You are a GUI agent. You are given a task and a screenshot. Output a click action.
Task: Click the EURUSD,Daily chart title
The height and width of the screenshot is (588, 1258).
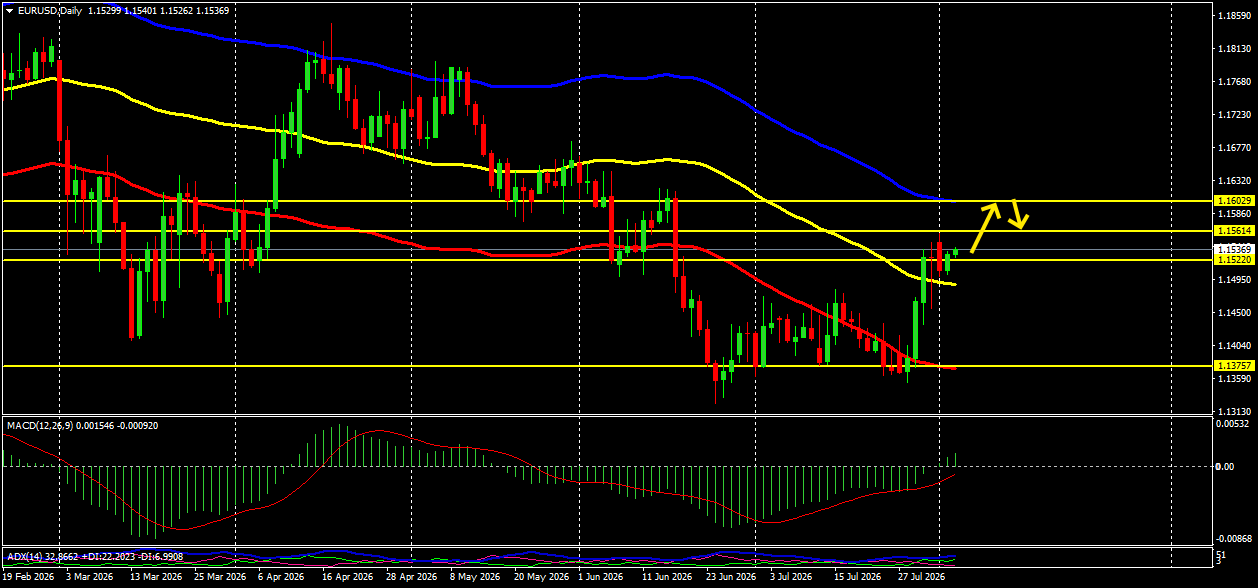click(x=49, y=9)
